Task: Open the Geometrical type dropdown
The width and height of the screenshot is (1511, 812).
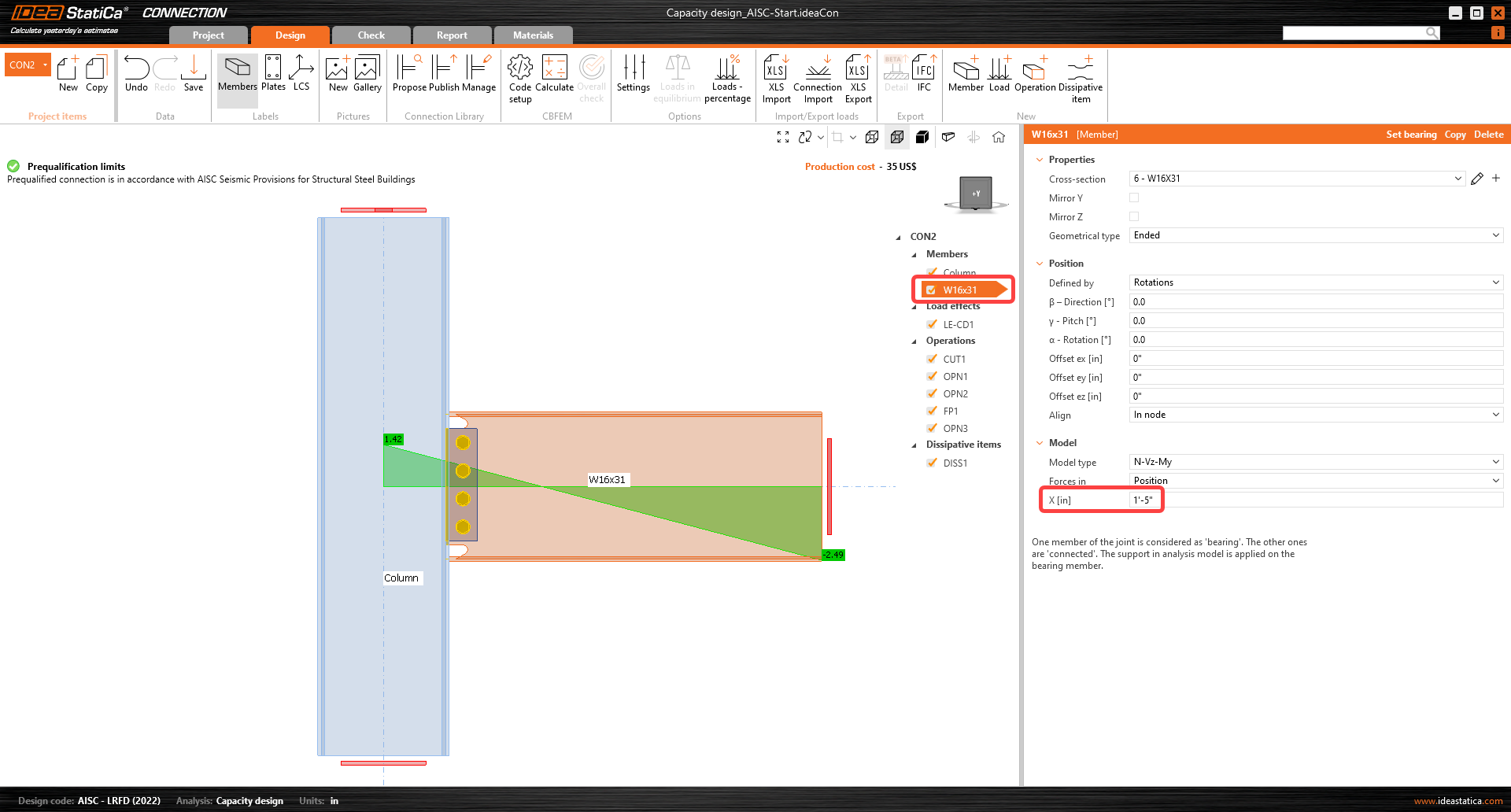Action: coord(1316,235)
